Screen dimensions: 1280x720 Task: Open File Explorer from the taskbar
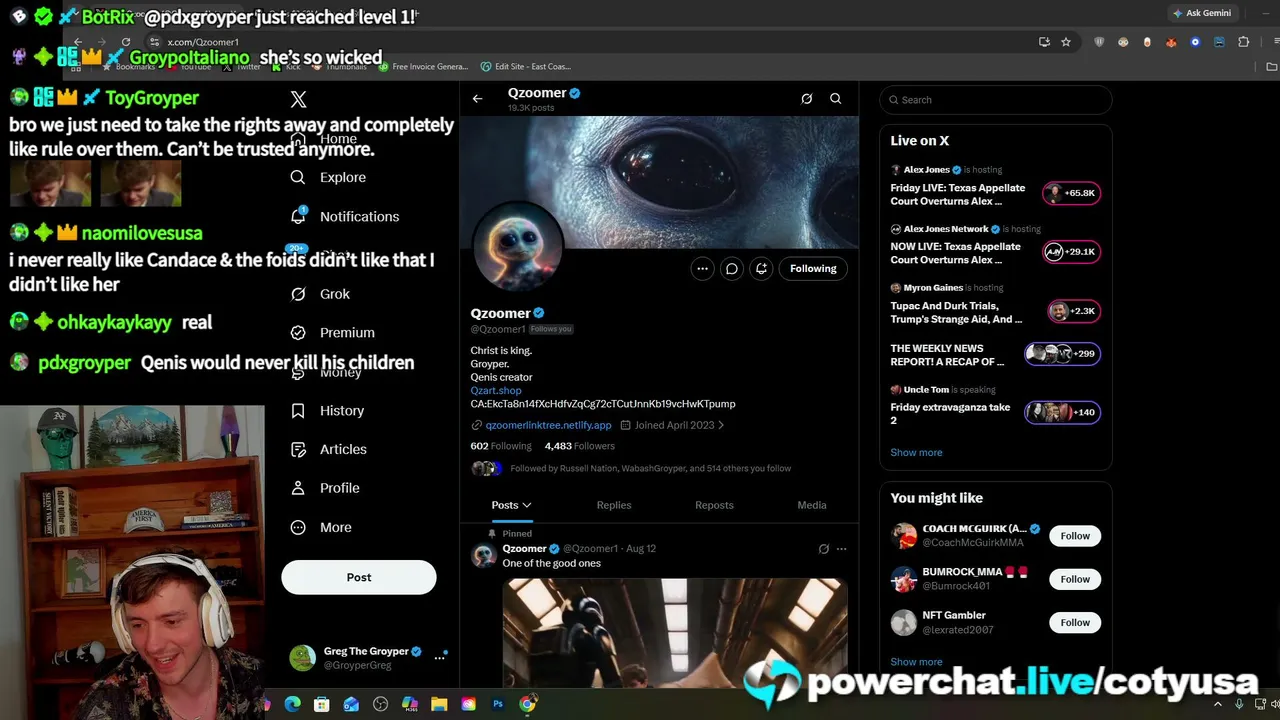(439, 704)
